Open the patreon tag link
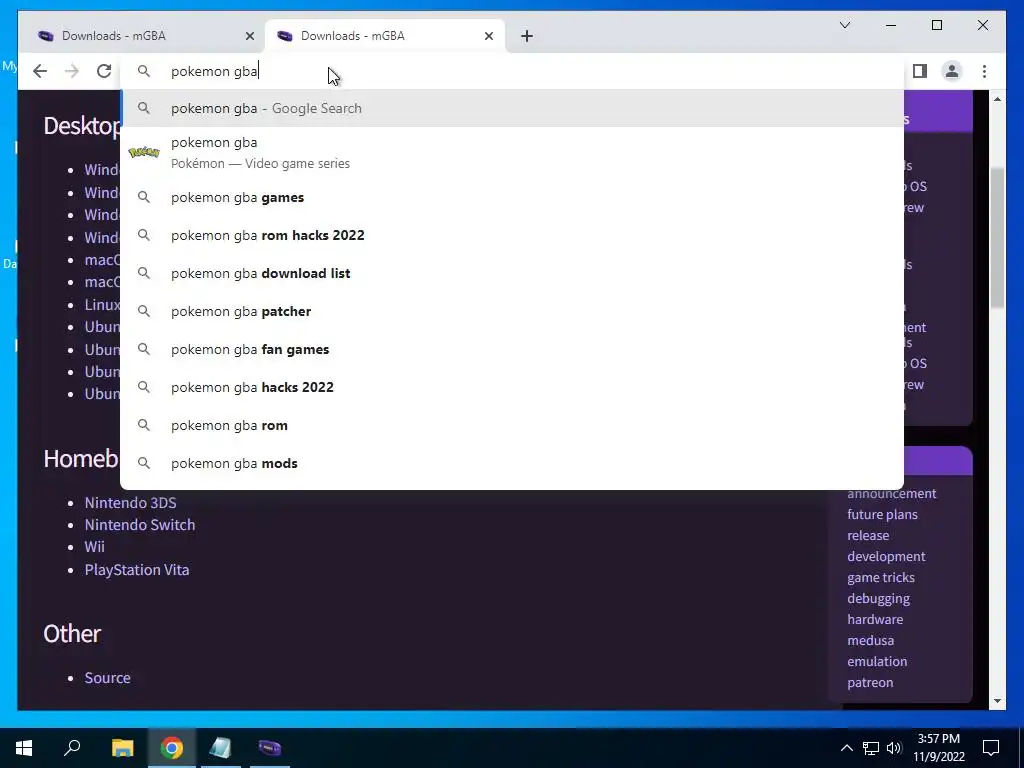The width and height of the screenshot is (1024, 768). pos(870,682)
